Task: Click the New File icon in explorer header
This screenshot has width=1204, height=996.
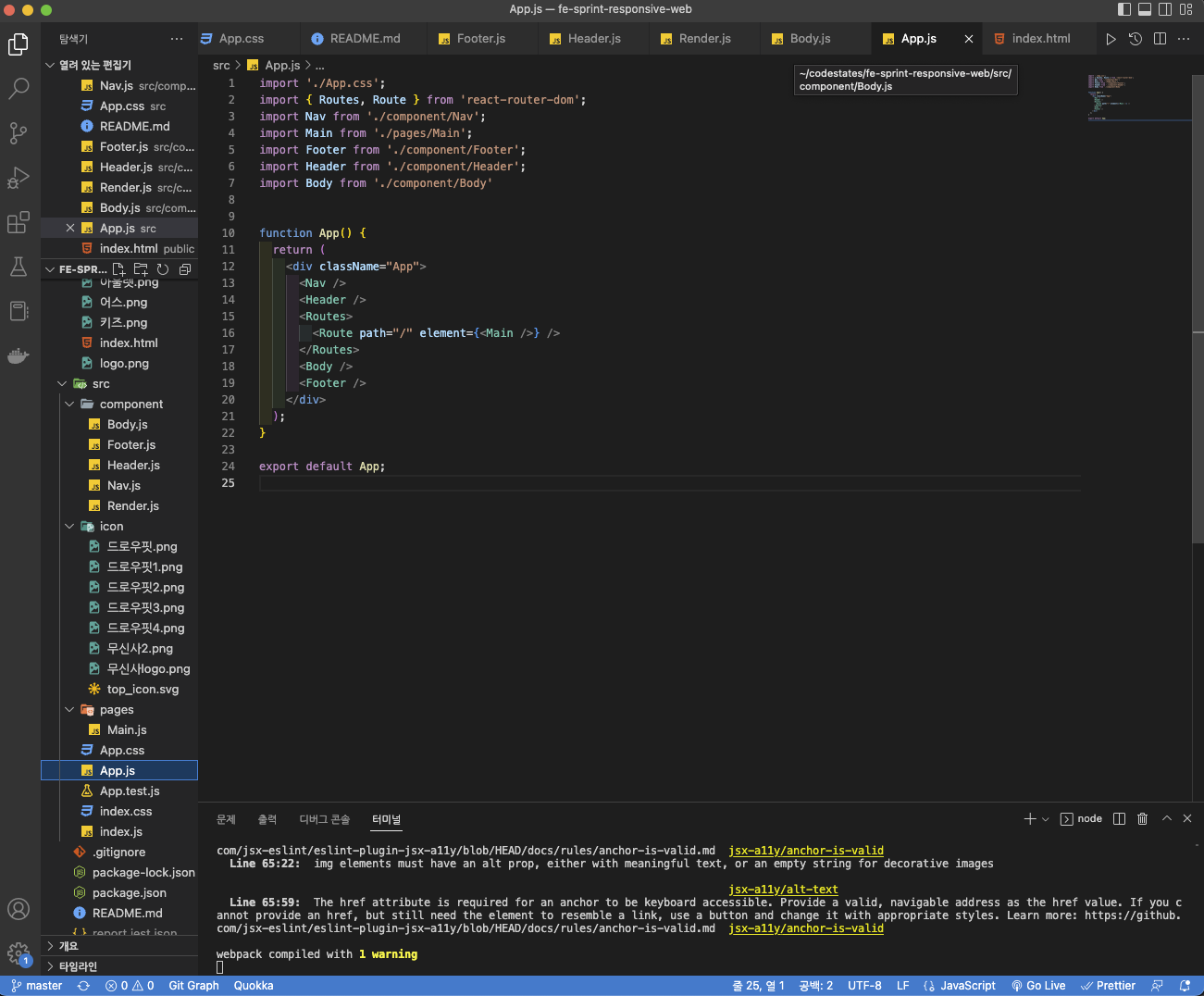Action: coord(119,269)
